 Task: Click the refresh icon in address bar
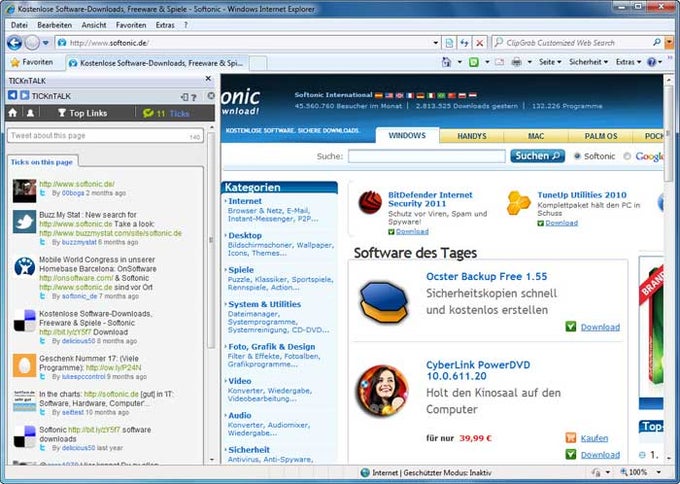464,43
